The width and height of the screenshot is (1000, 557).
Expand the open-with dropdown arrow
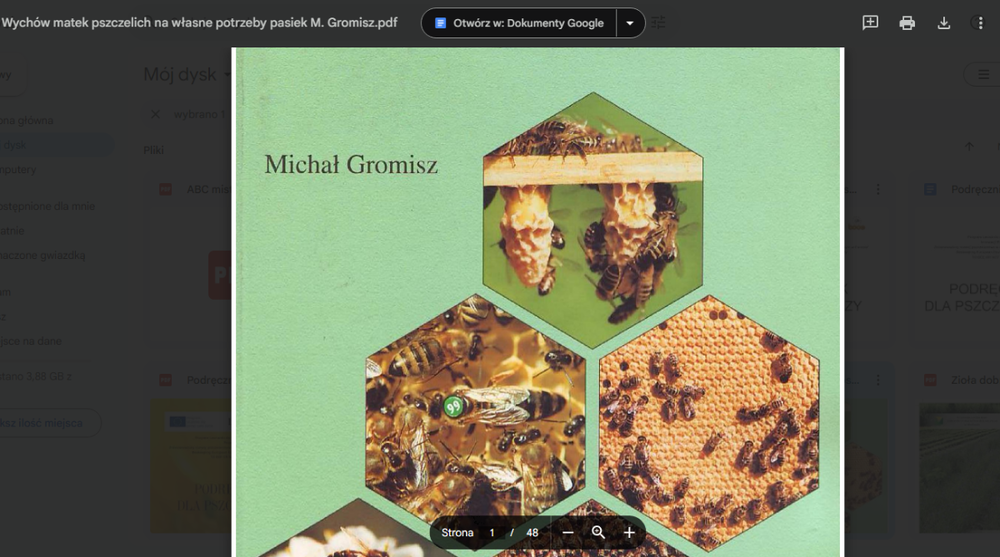(630, 23)
